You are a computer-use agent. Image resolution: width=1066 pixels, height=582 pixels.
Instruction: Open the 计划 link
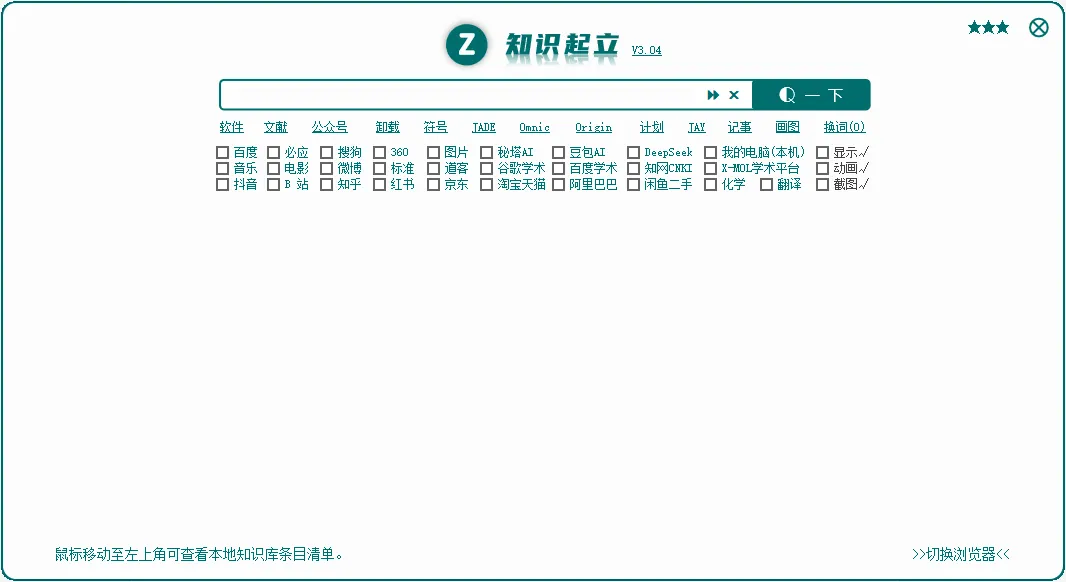point(651,127)
